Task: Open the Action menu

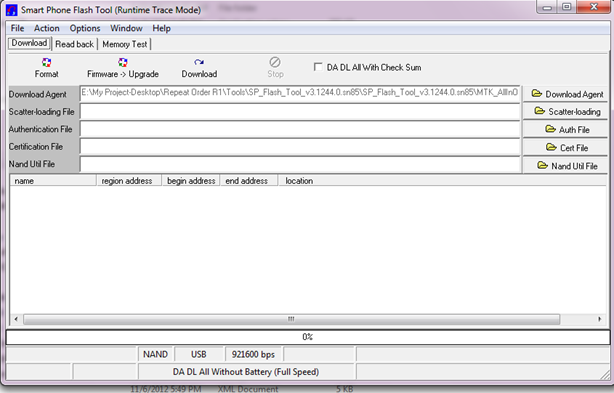Action: point(47,28)
